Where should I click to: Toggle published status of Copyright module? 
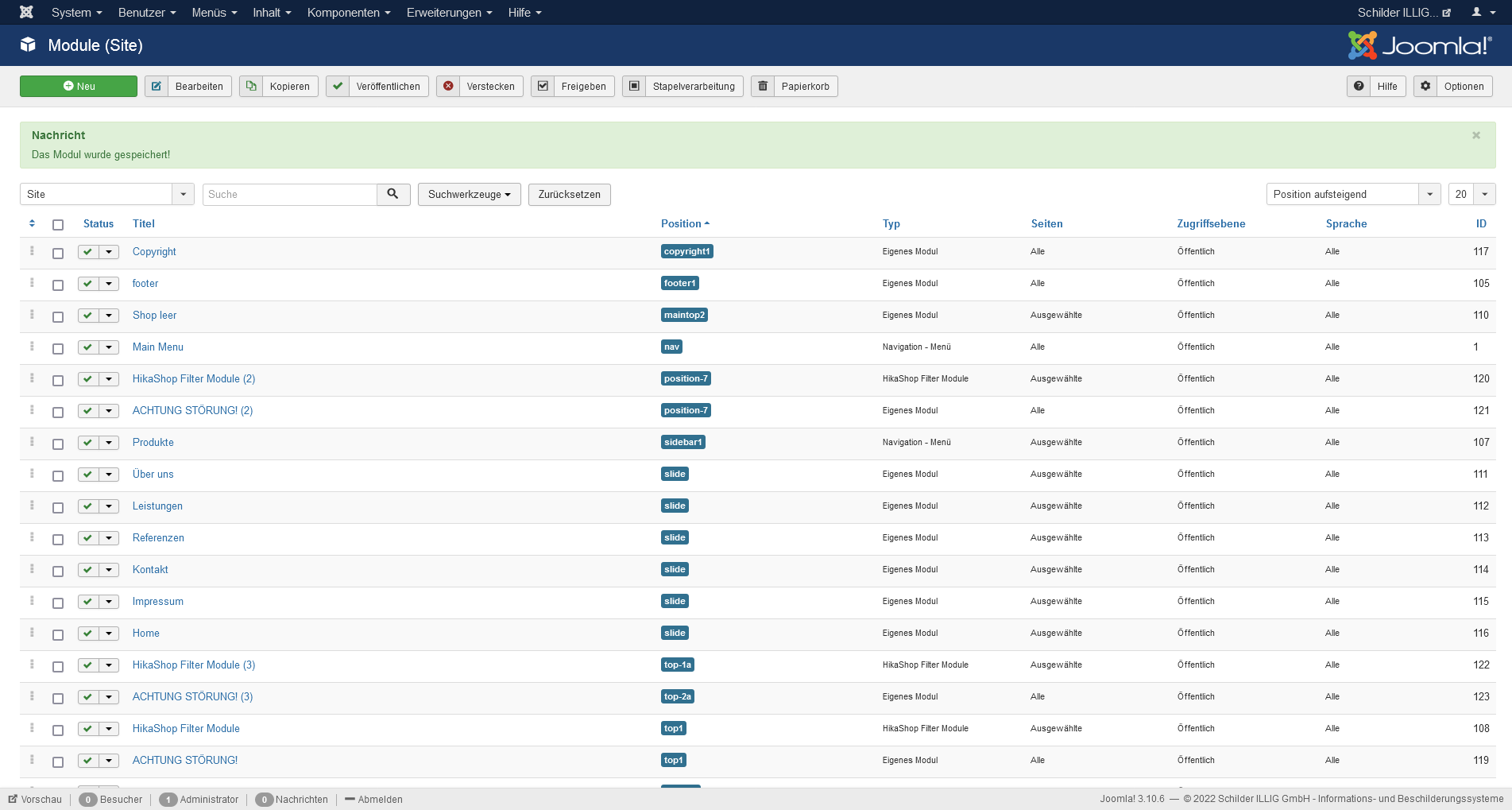click(88, 252)
